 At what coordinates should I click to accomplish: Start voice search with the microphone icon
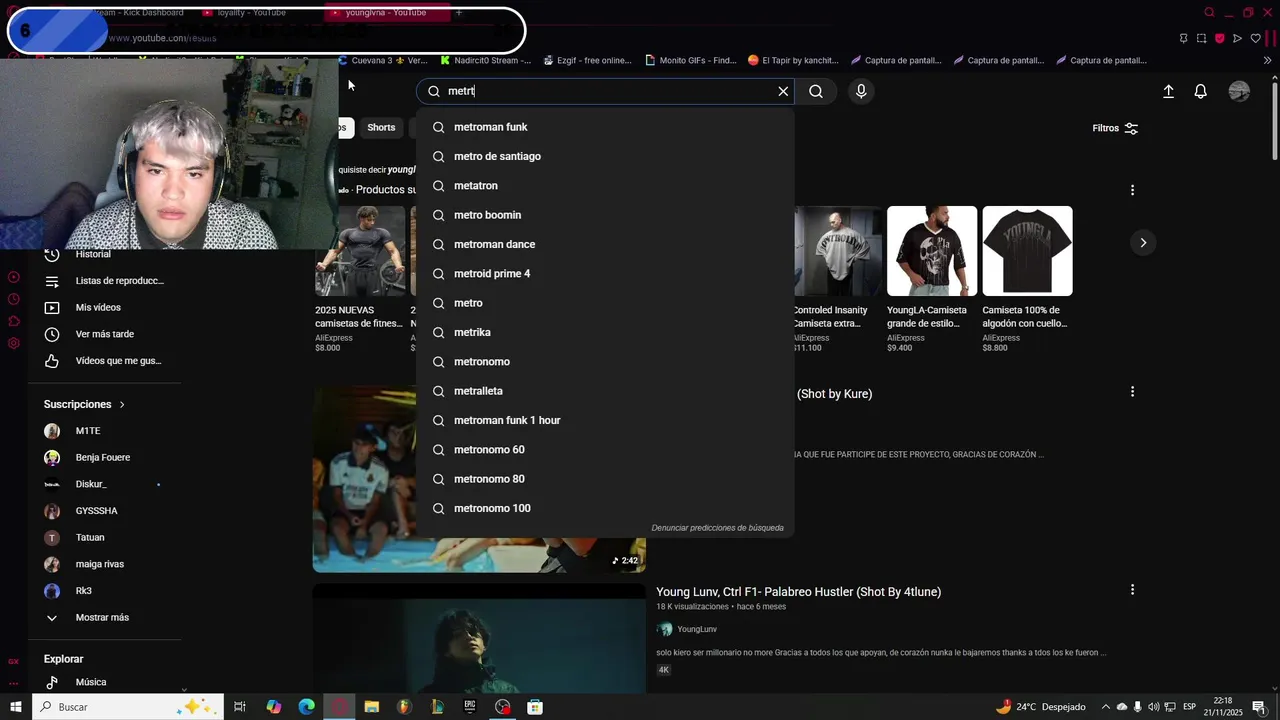[x=861, y=91]
